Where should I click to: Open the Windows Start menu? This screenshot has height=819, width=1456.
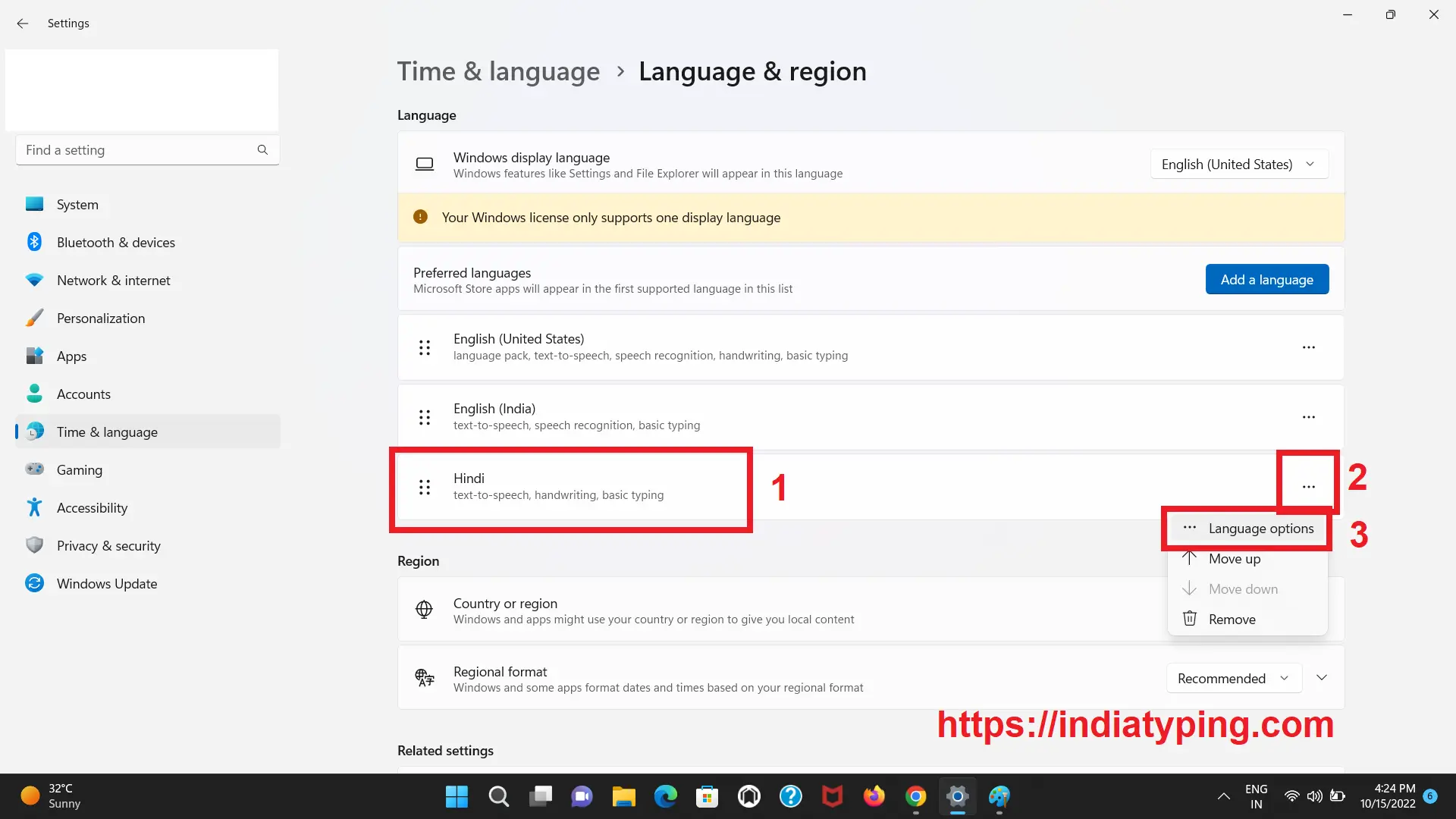457,796
